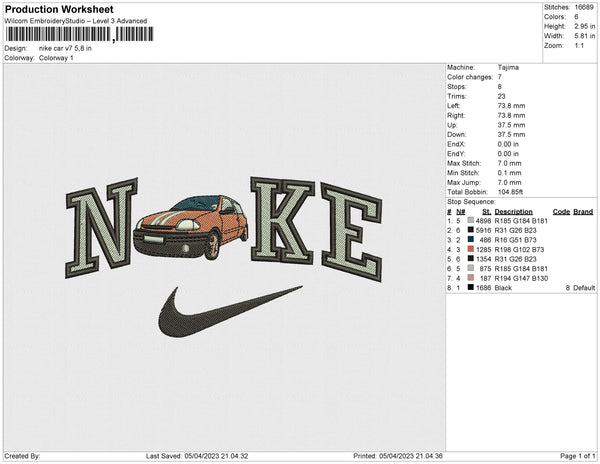Viewport: 600px width, 464px height.
Task: Select the EndX value 0.00 in
Action: [x=508, y=144]
